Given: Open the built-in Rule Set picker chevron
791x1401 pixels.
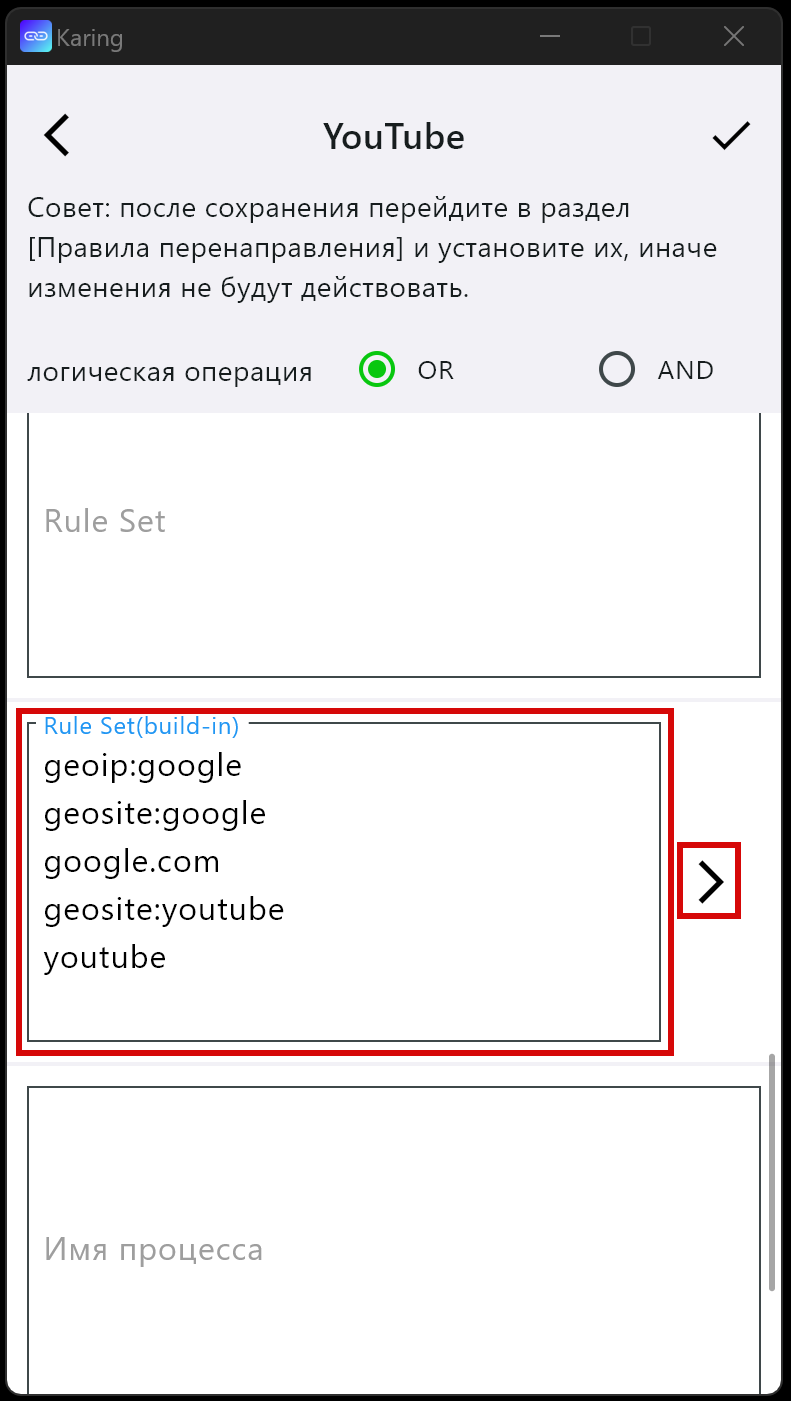Looking at the screenshot, I should tap(710, 881).
